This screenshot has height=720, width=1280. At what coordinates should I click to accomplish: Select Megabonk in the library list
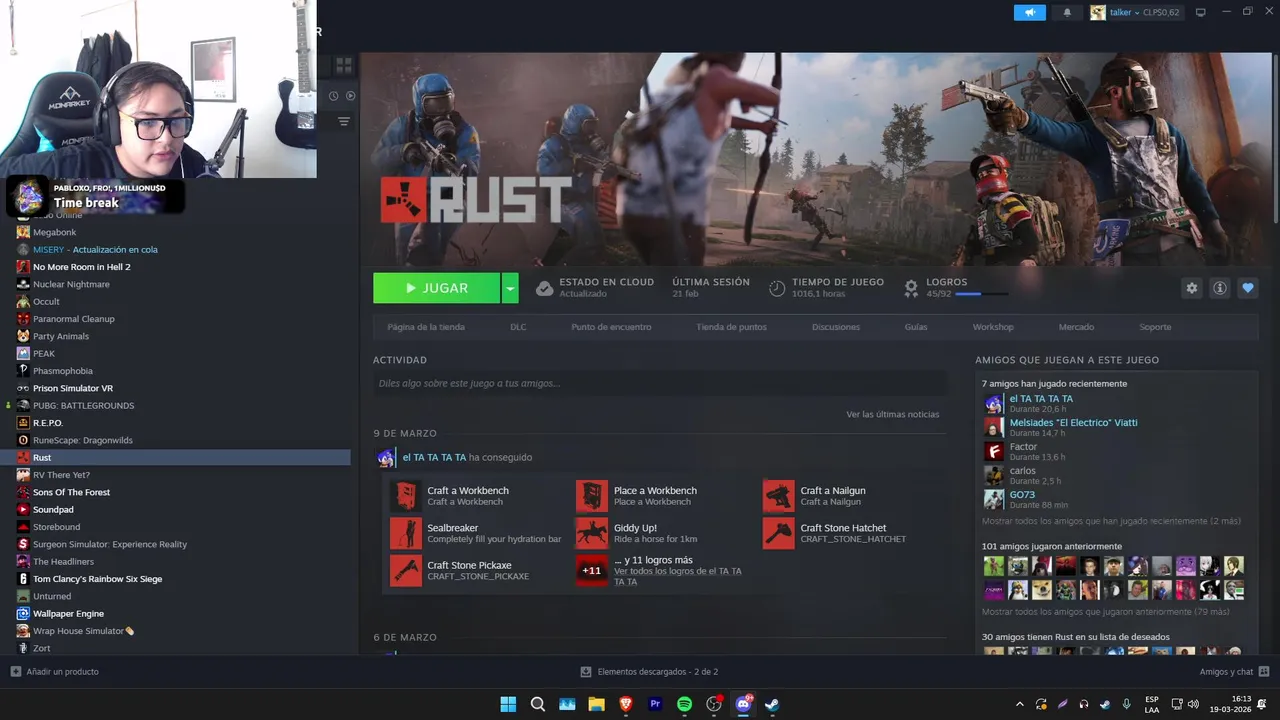[x=54, y=232]
